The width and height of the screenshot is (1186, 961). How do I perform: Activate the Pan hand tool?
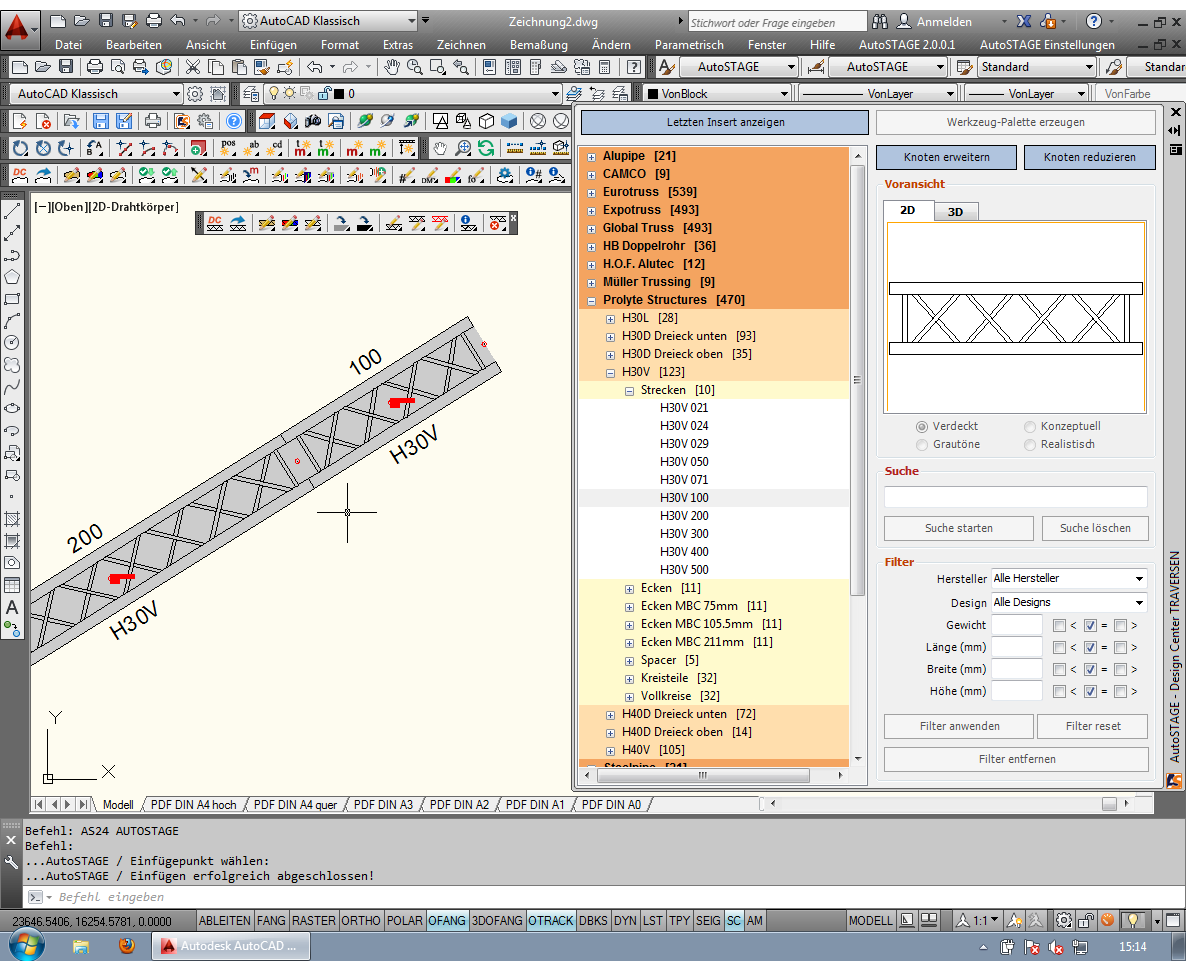pyautogui.click(x=392, y=67)
